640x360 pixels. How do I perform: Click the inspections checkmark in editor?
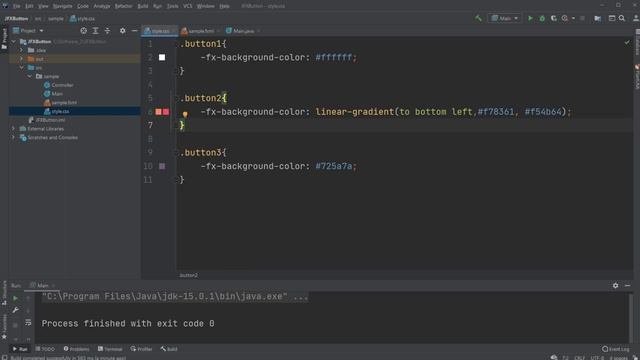(x=627, y=42)
